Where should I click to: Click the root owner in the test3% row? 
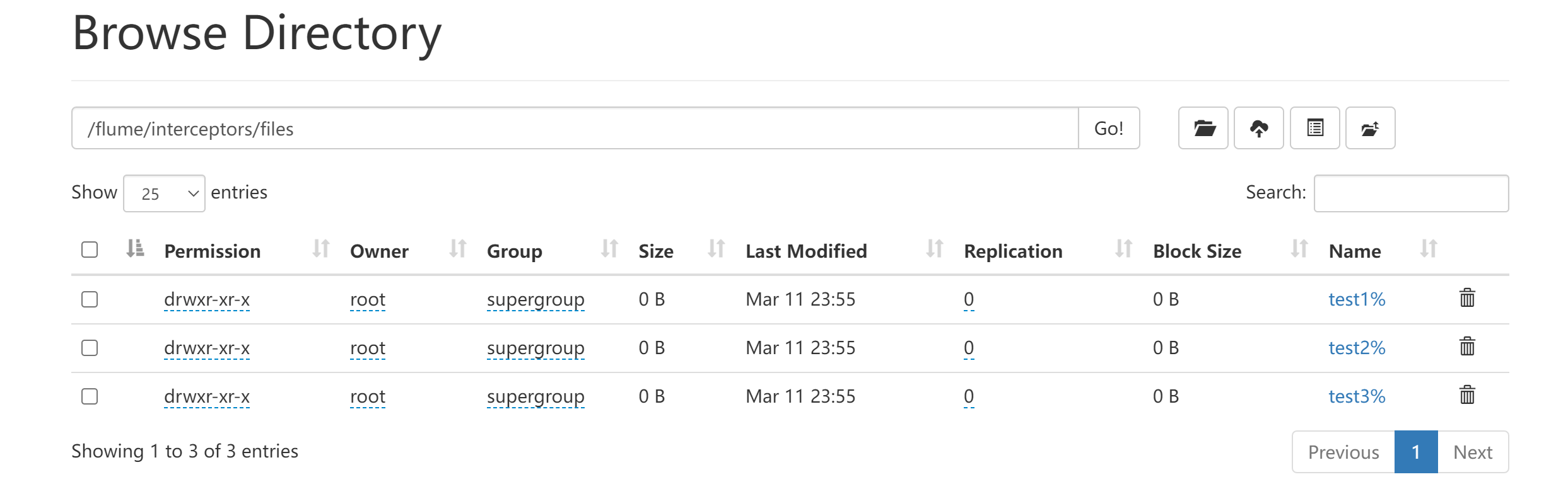pyautogui.click(x=368, y=396)
